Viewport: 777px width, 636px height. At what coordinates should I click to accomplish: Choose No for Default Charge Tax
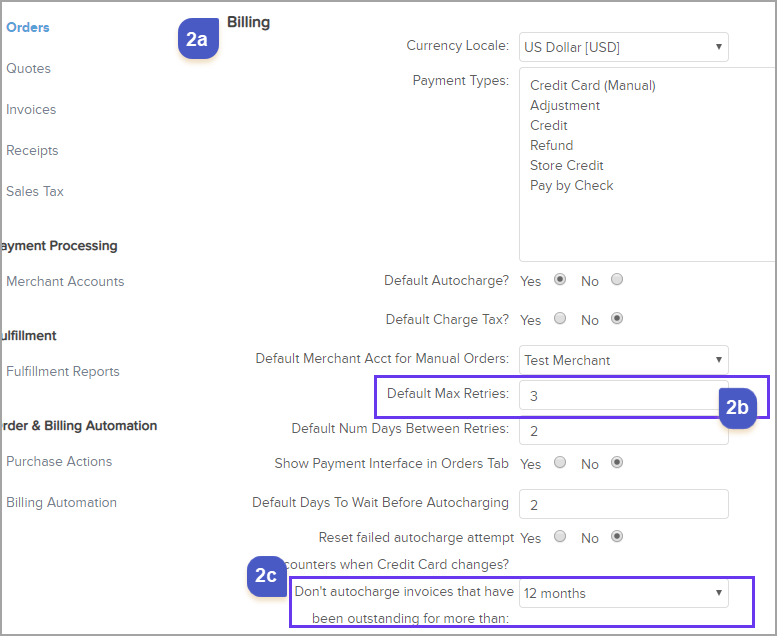(x=617, y=319)
